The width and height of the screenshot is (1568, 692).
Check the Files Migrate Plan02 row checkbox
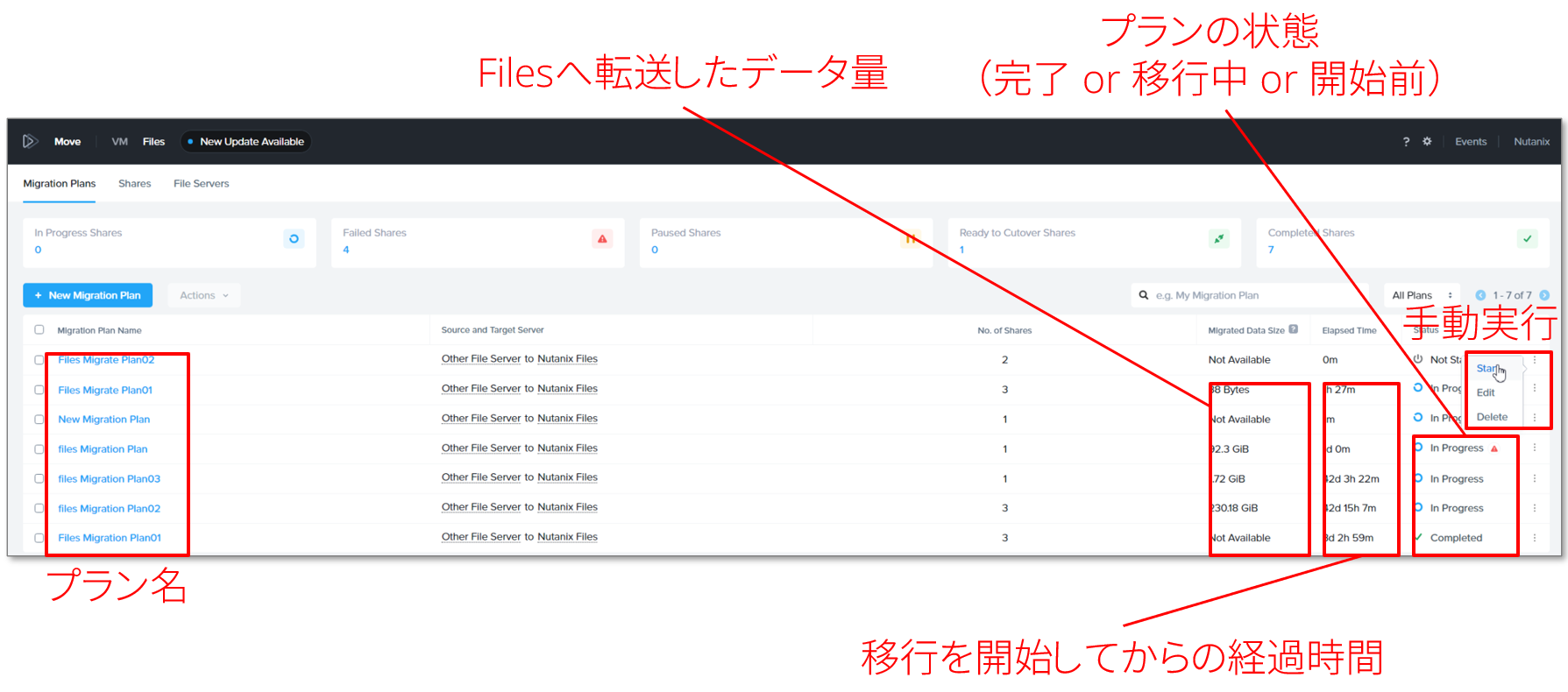[x=39, y=360]
